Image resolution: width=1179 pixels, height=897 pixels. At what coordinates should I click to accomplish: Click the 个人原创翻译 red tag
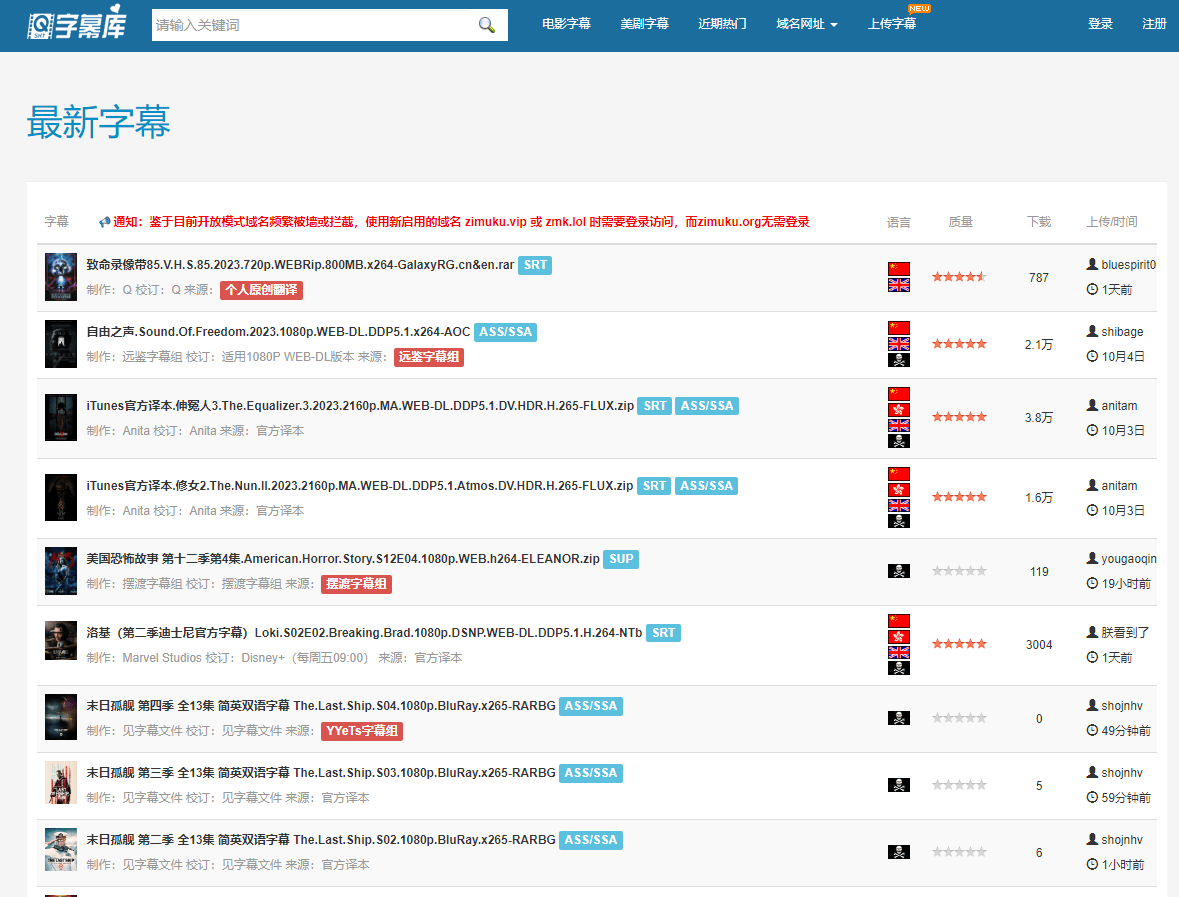tap(261, 290)
